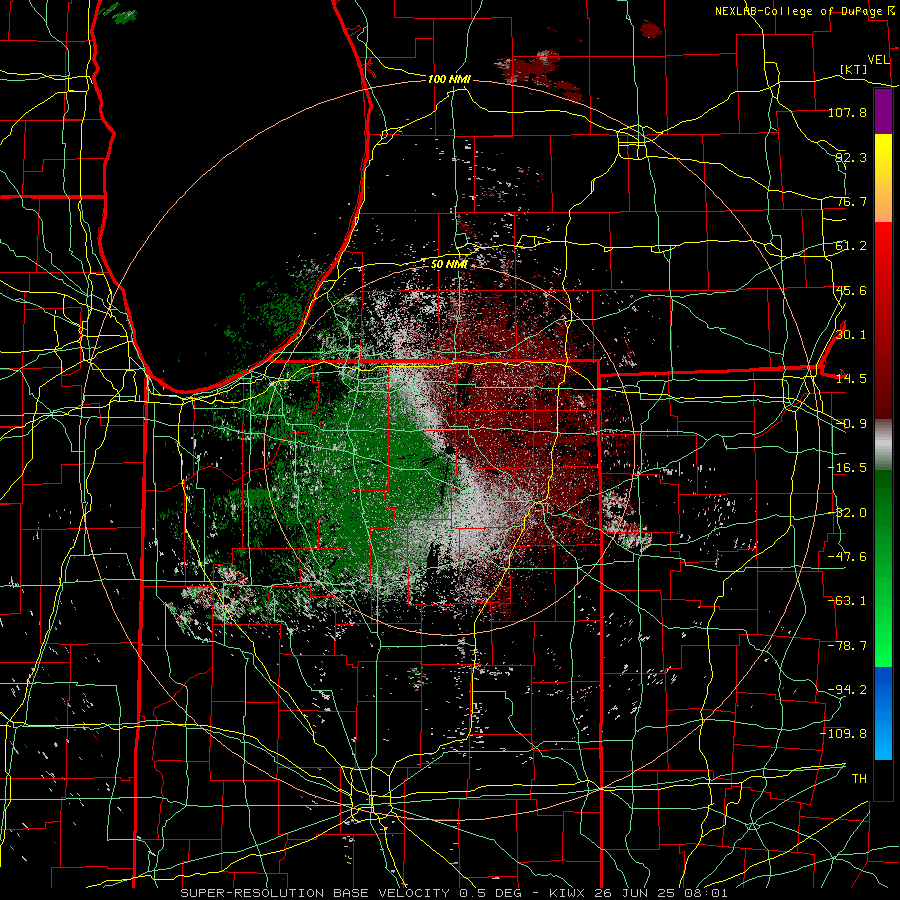Click the "50 NMI" range ring label

(449, 264)
